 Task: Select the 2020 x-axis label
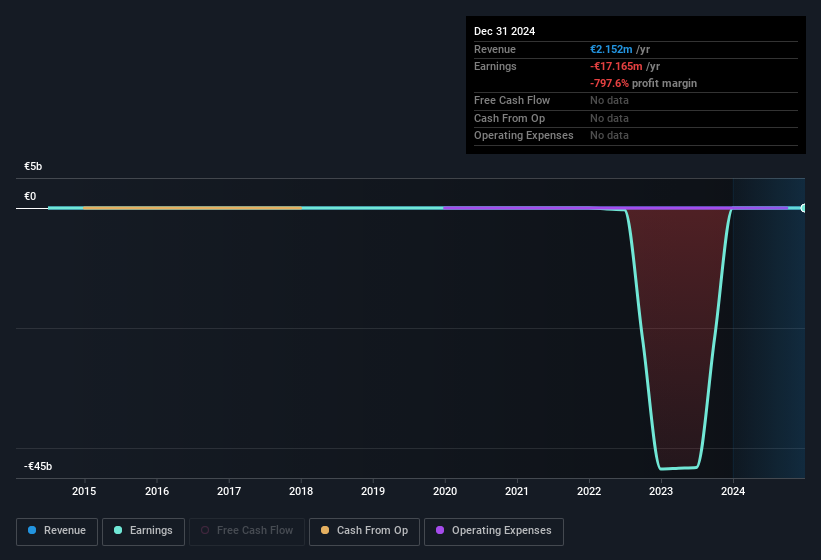click(445, 491)
